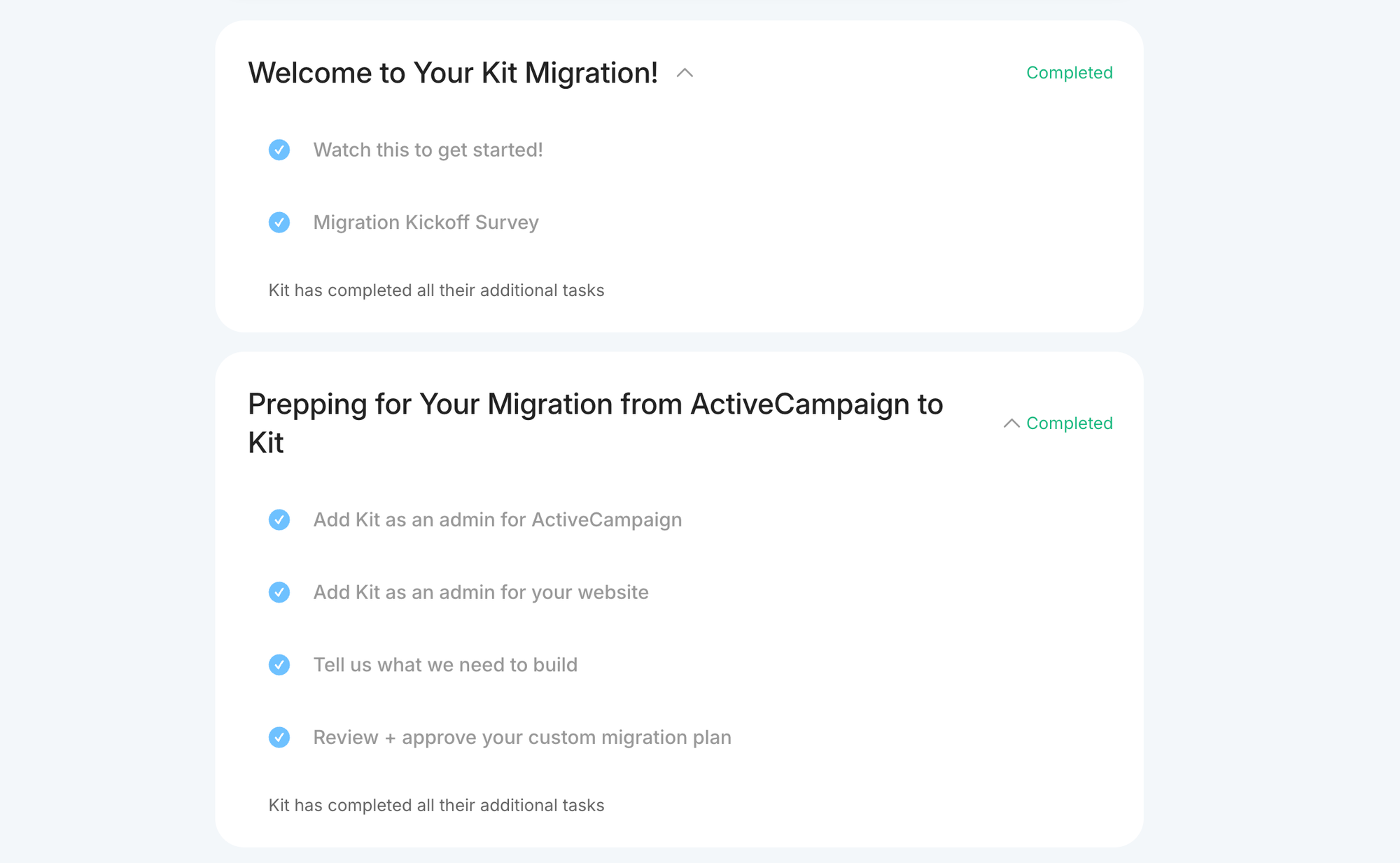Screen dimensions: 1400x863
Task: Toggle checkmark for Review + approve custom migration plan
Action: pyautogui.click(x=279, y=738)
